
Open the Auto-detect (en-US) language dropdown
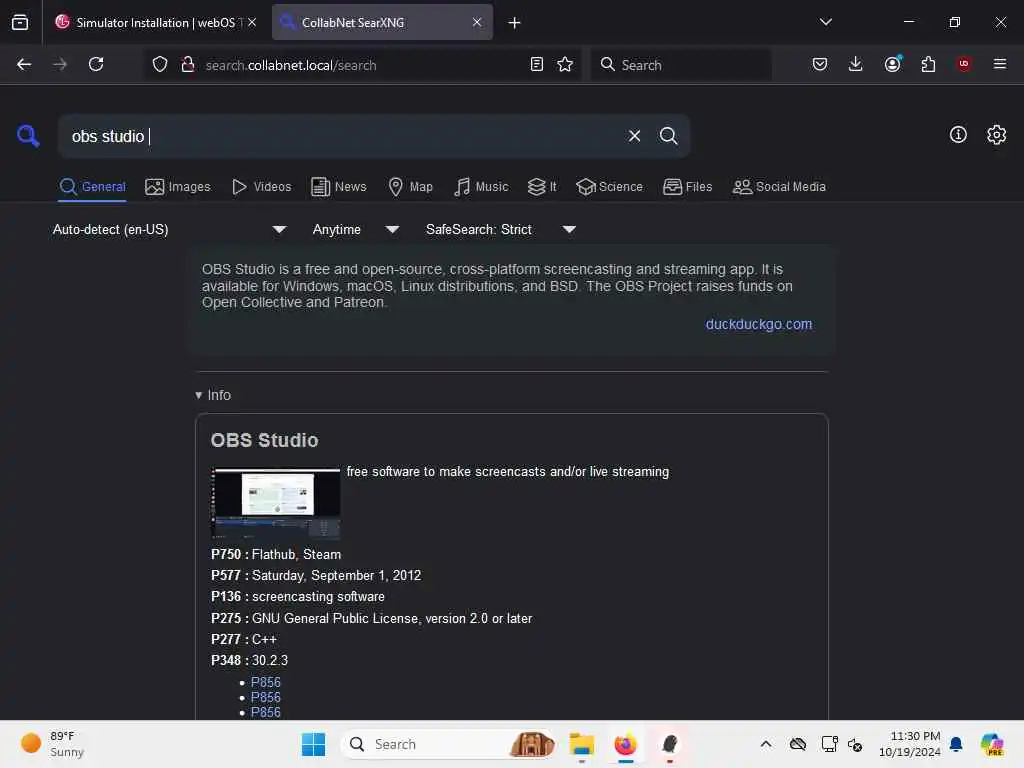169,230
